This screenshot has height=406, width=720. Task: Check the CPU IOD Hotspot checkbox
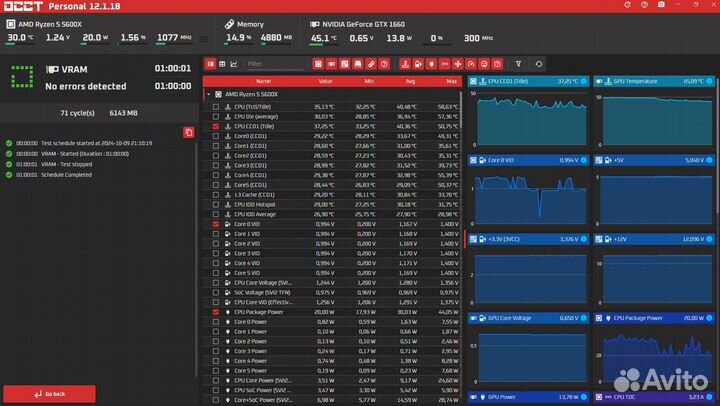pos(216,204)
